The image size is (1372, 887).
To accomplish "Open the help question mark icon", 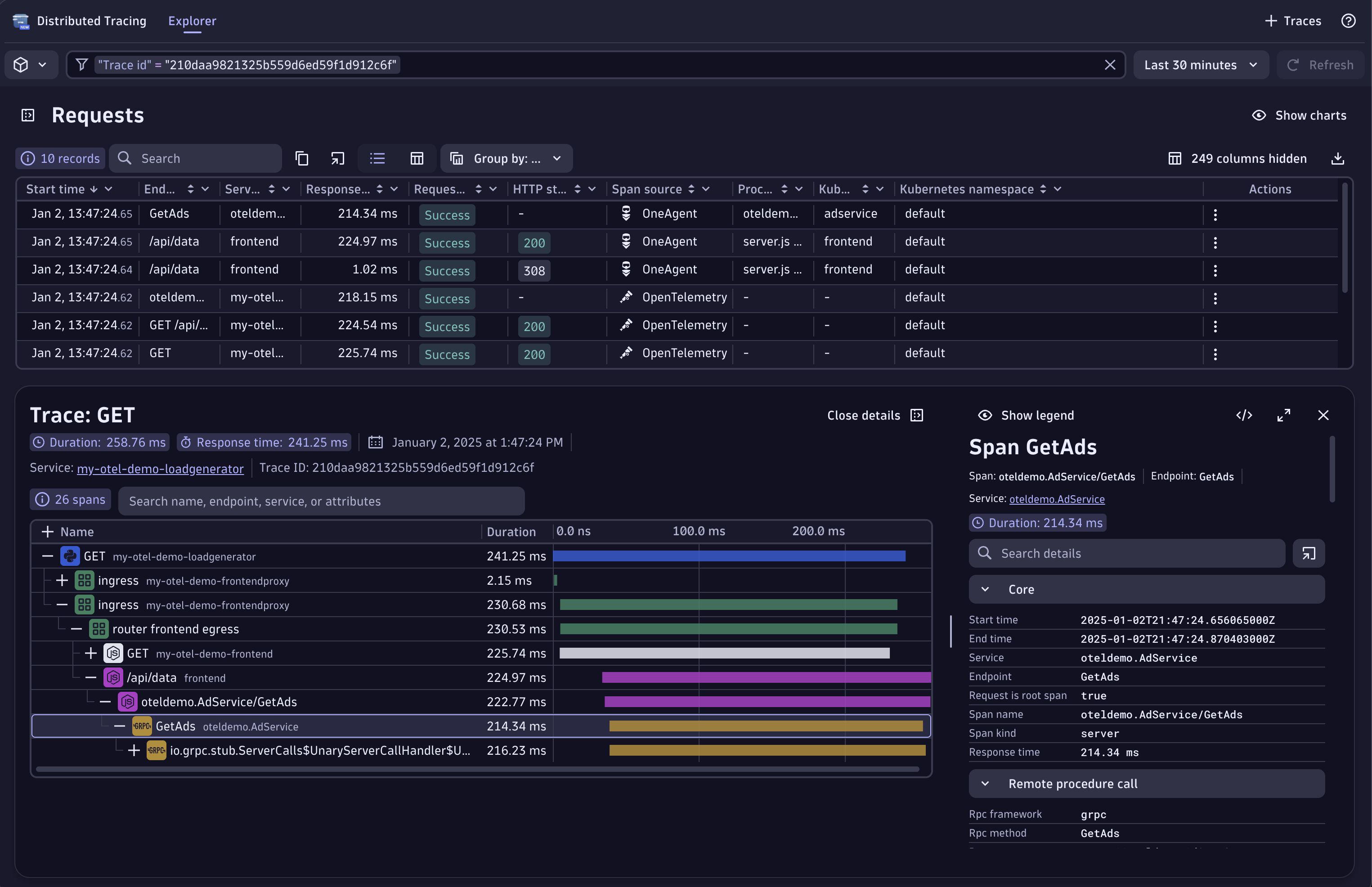I will pos(1348,21).
